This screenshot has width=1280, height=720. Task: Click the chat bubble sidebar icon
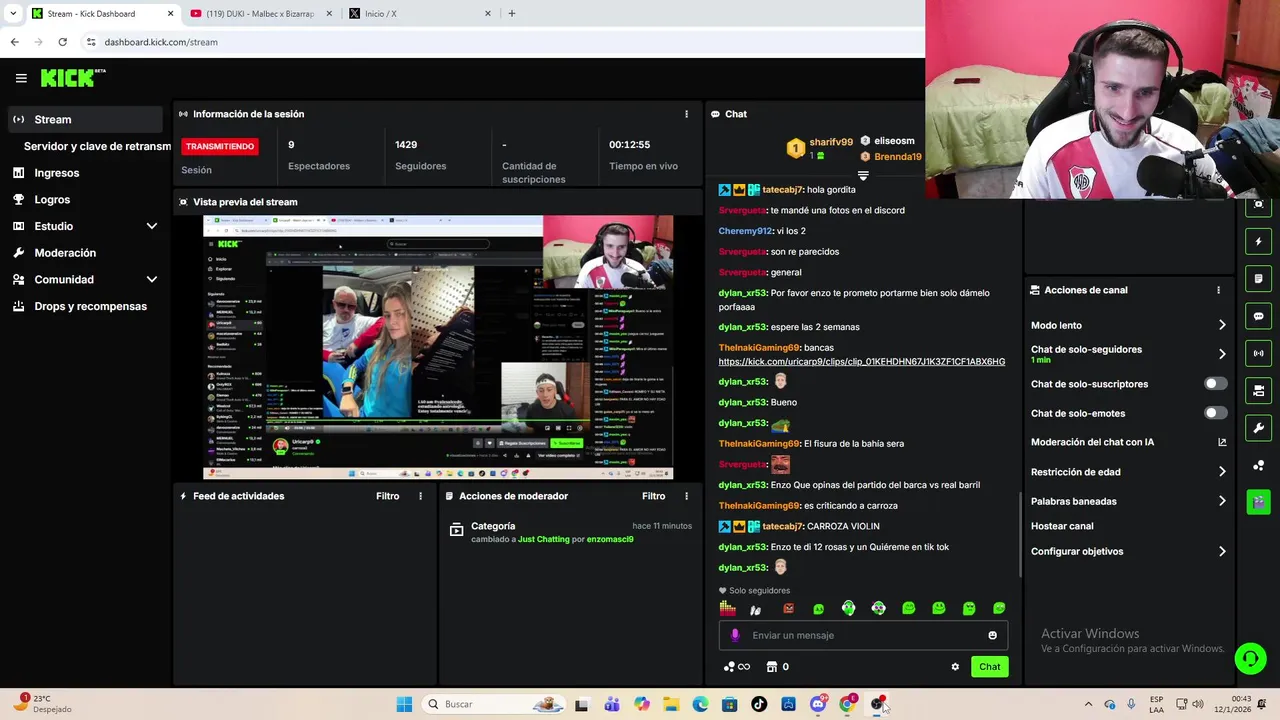pos(1259,316)
